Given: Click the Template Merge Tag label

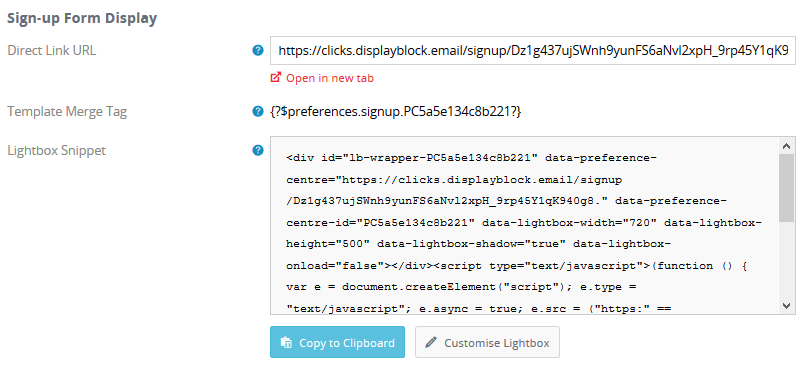Looking at the screenshot, I should point(67,112).
